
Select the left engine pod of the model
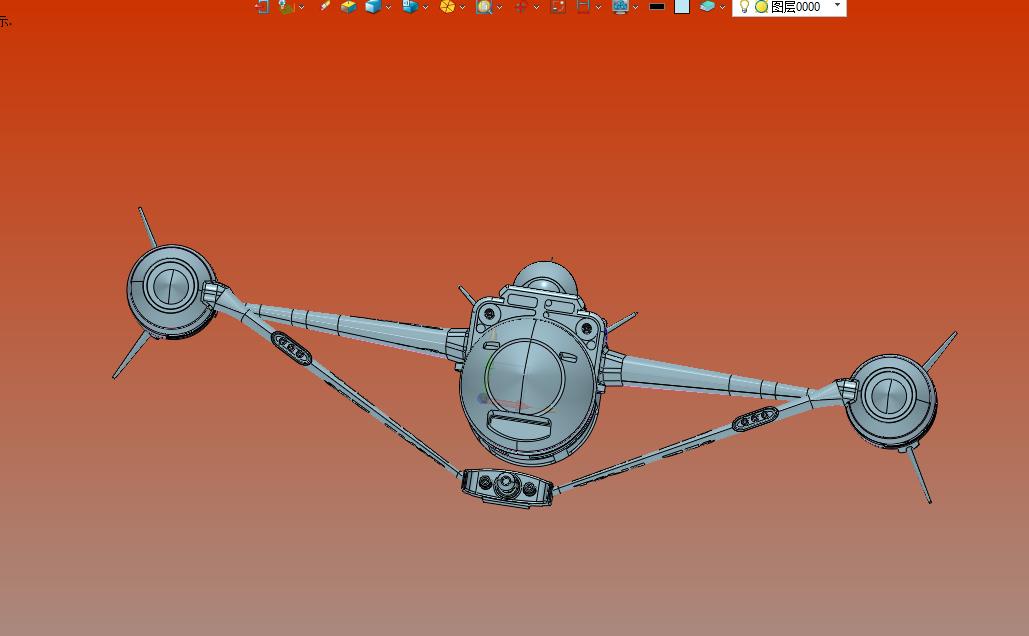[x=171, y=291]
